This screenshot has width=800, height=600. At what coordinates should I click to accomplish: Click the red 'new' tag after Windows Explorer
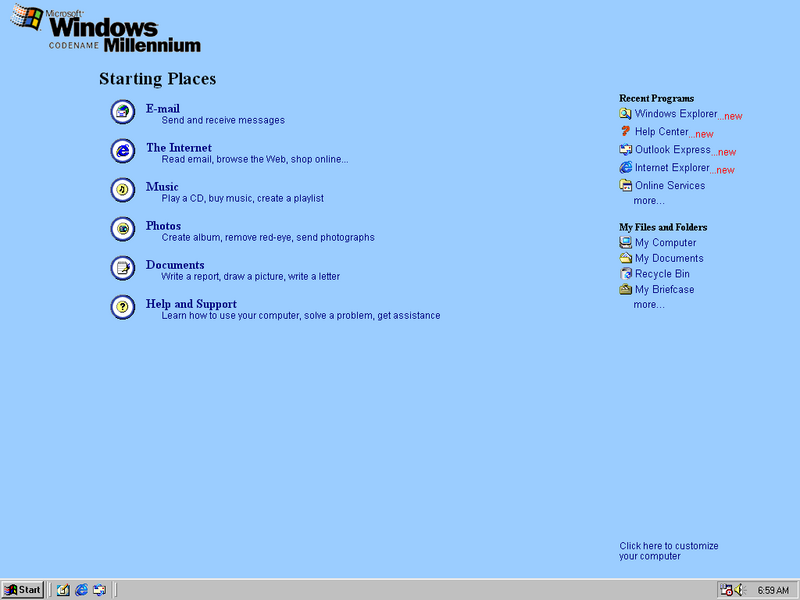click(x=731, y=116)
